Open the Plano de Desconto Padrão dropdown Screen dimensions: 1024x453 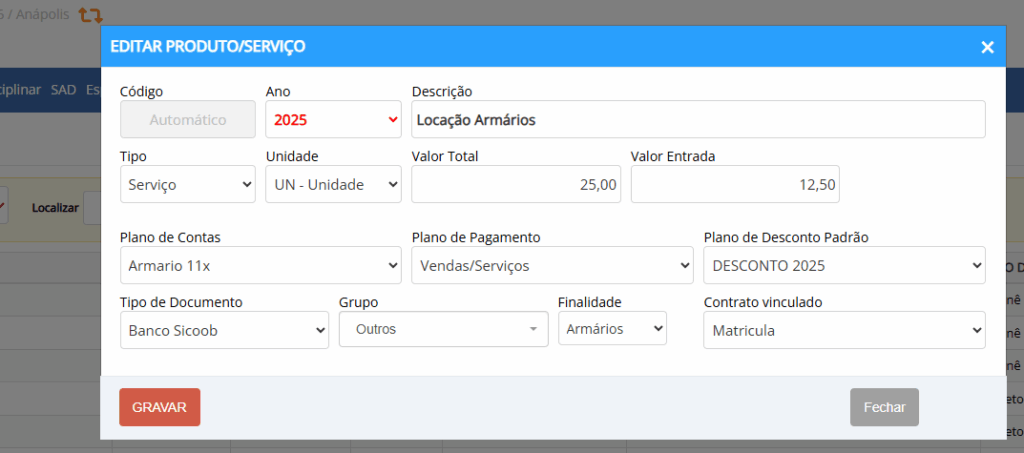click(844, 266)
